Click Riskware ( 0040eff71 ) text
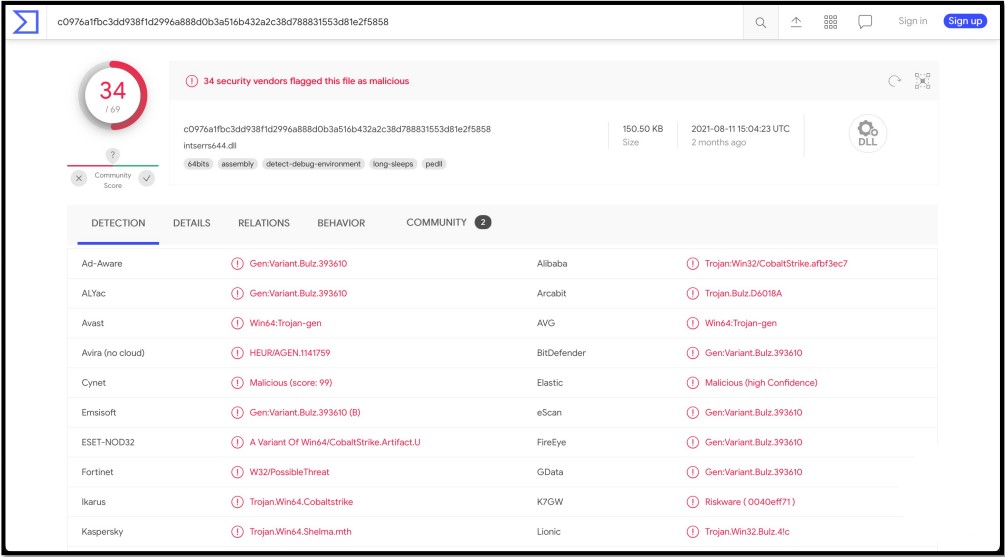The height and width of the screenshot is (557, 1005). [750, 502]
